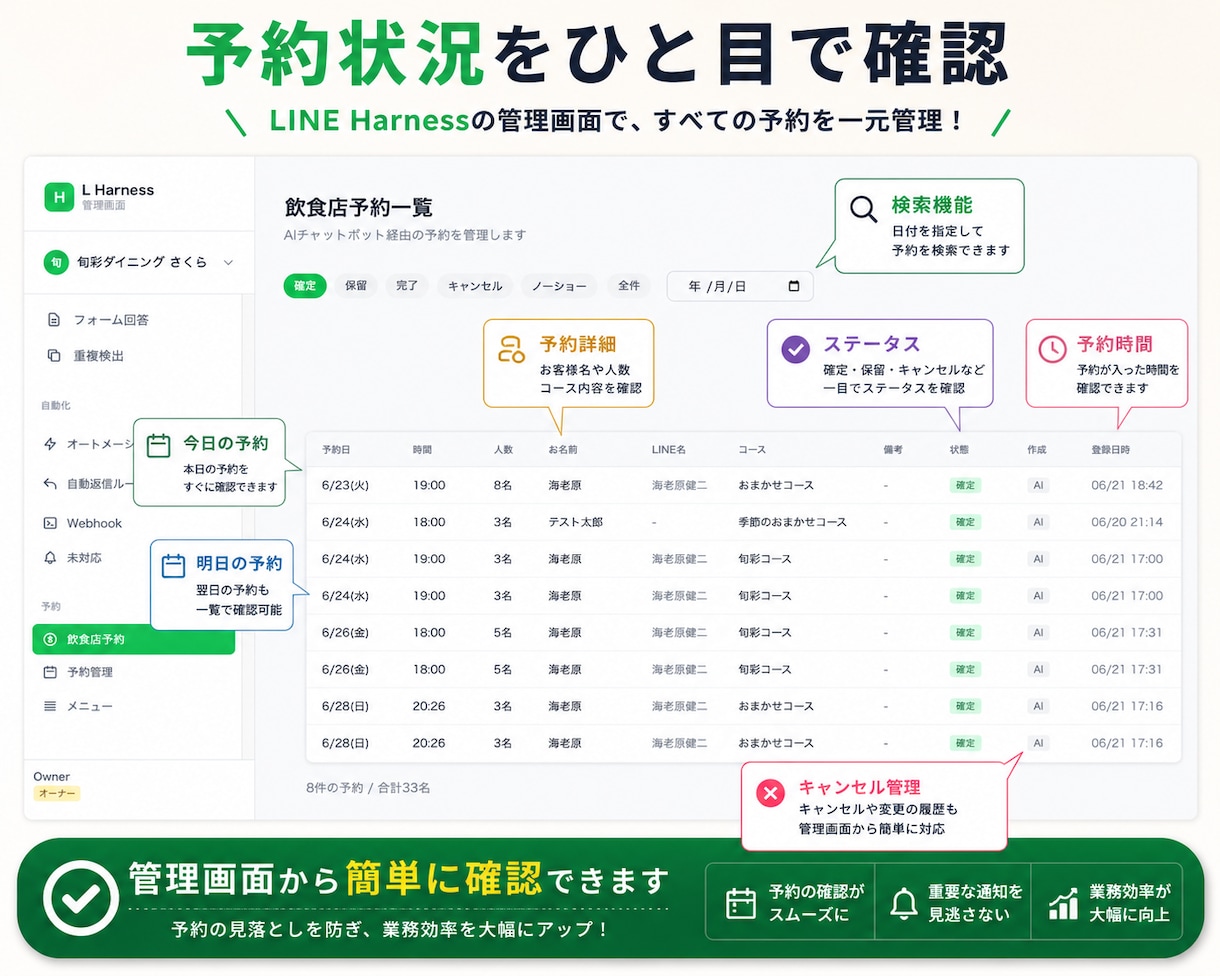Click the 6/23(火) reservation date cell

click(x=346, y=485)
